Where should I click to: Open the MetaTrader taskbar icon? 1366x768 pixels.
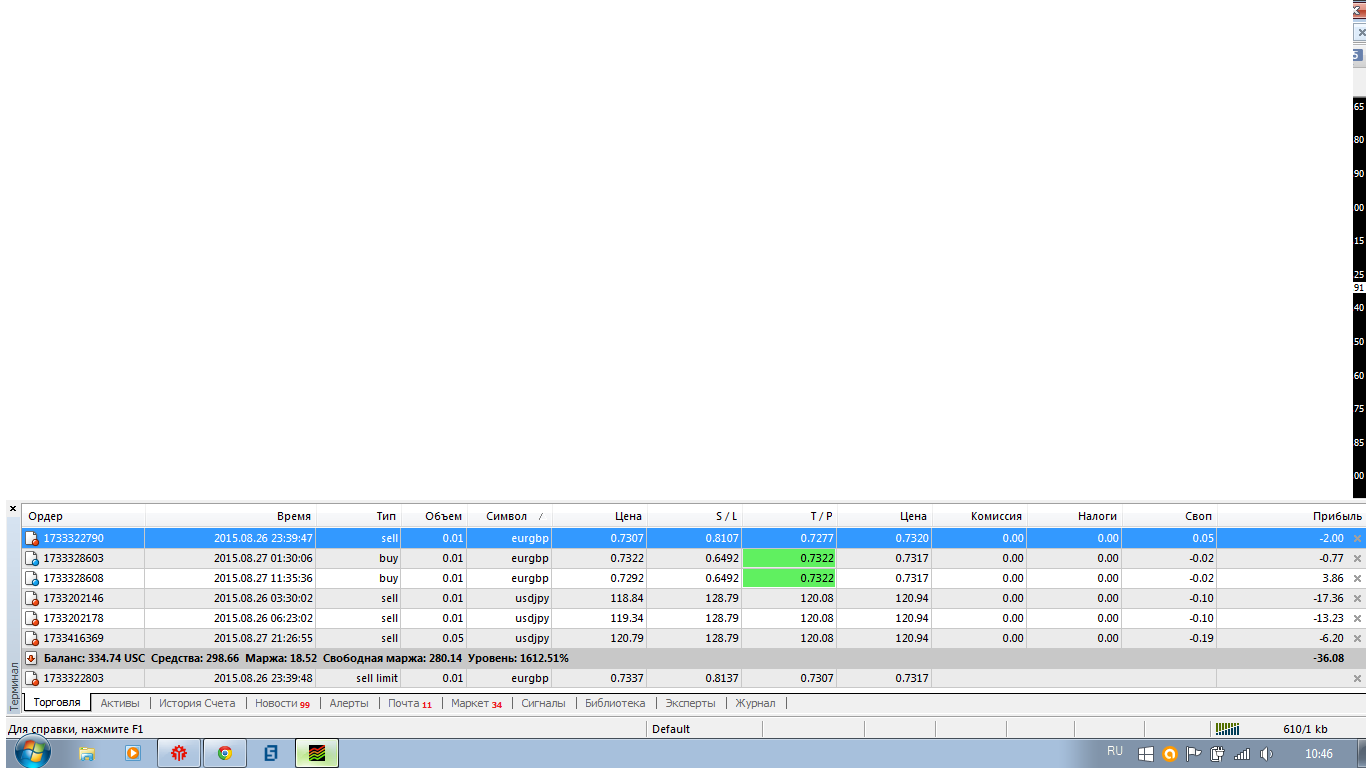tap(317, 753)
